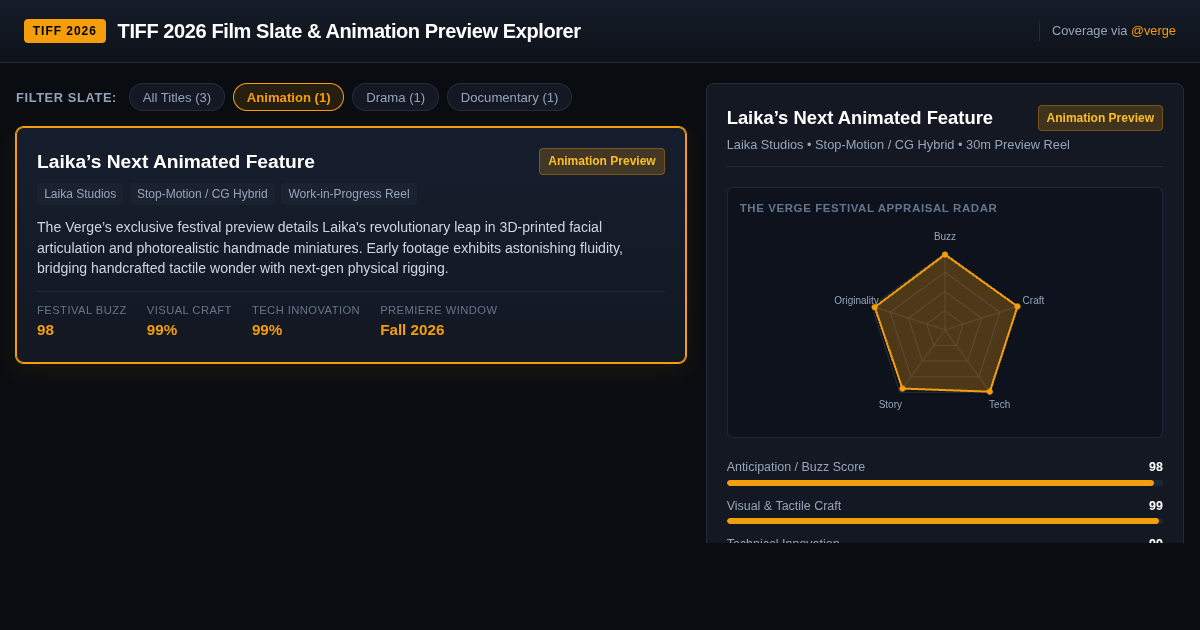
Task: Click the Story axis label on the radar
Action: [x=890, y=405]
